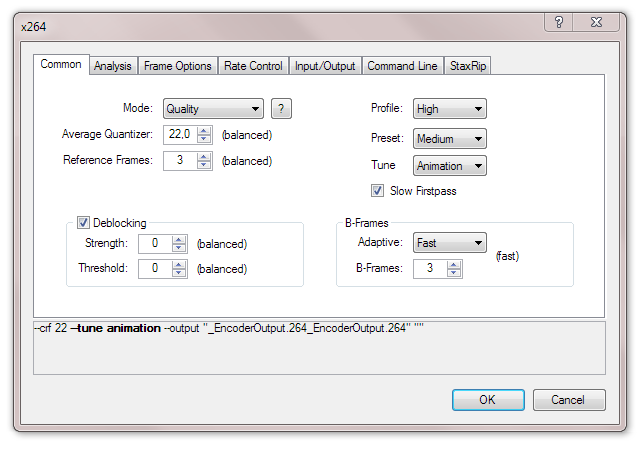Increase B-Frames count with up arrow
Viewport: 644px width, 450px height.
[454, 265]
